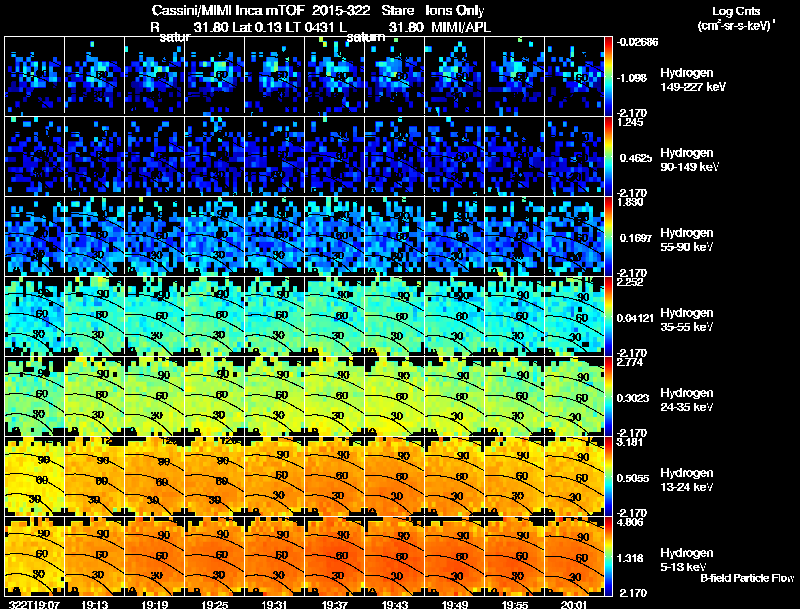This screenshot has height=609, width=800.
Task: Click the 19:43 time label
Action: tap(394, 604)
